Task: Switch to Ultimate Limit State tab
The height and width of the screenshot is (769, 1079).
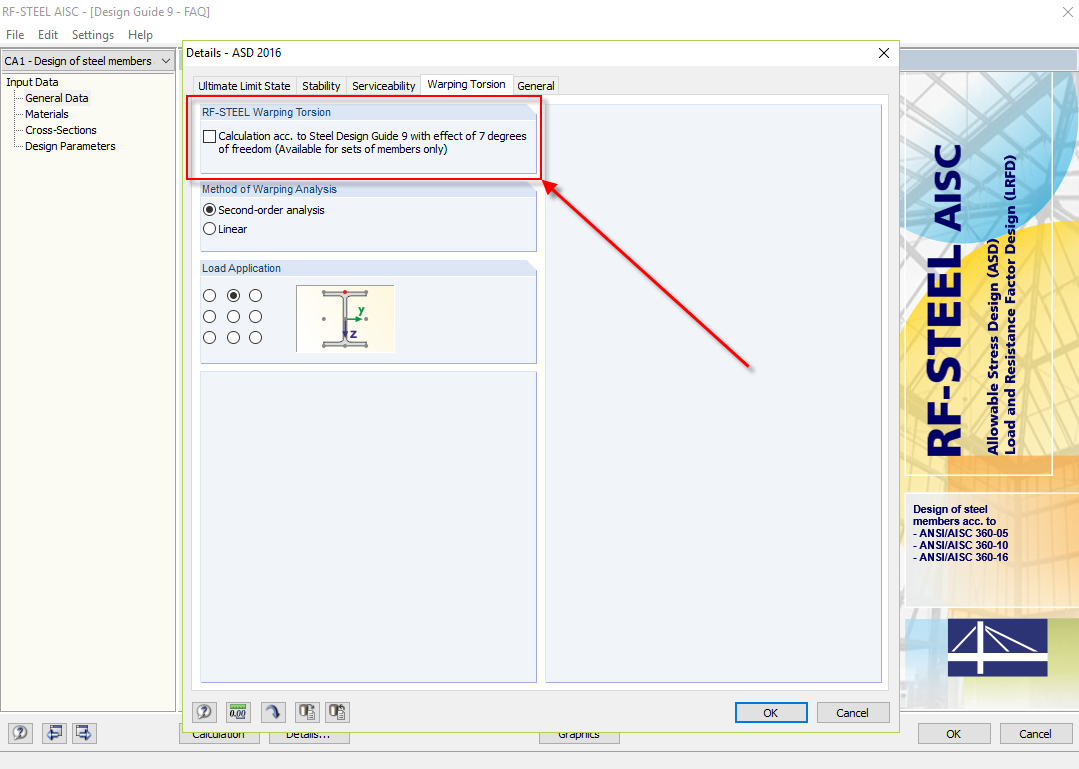Action: [x=244, y=86]
